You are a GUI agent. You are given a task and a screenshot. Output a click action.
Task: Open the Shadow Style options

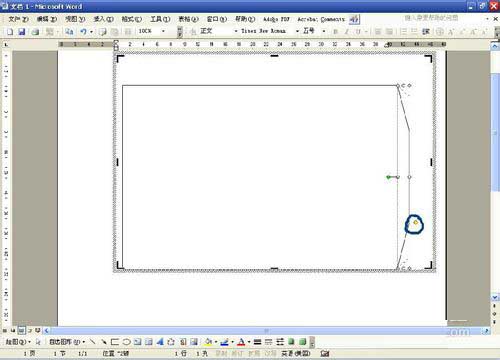291,342
